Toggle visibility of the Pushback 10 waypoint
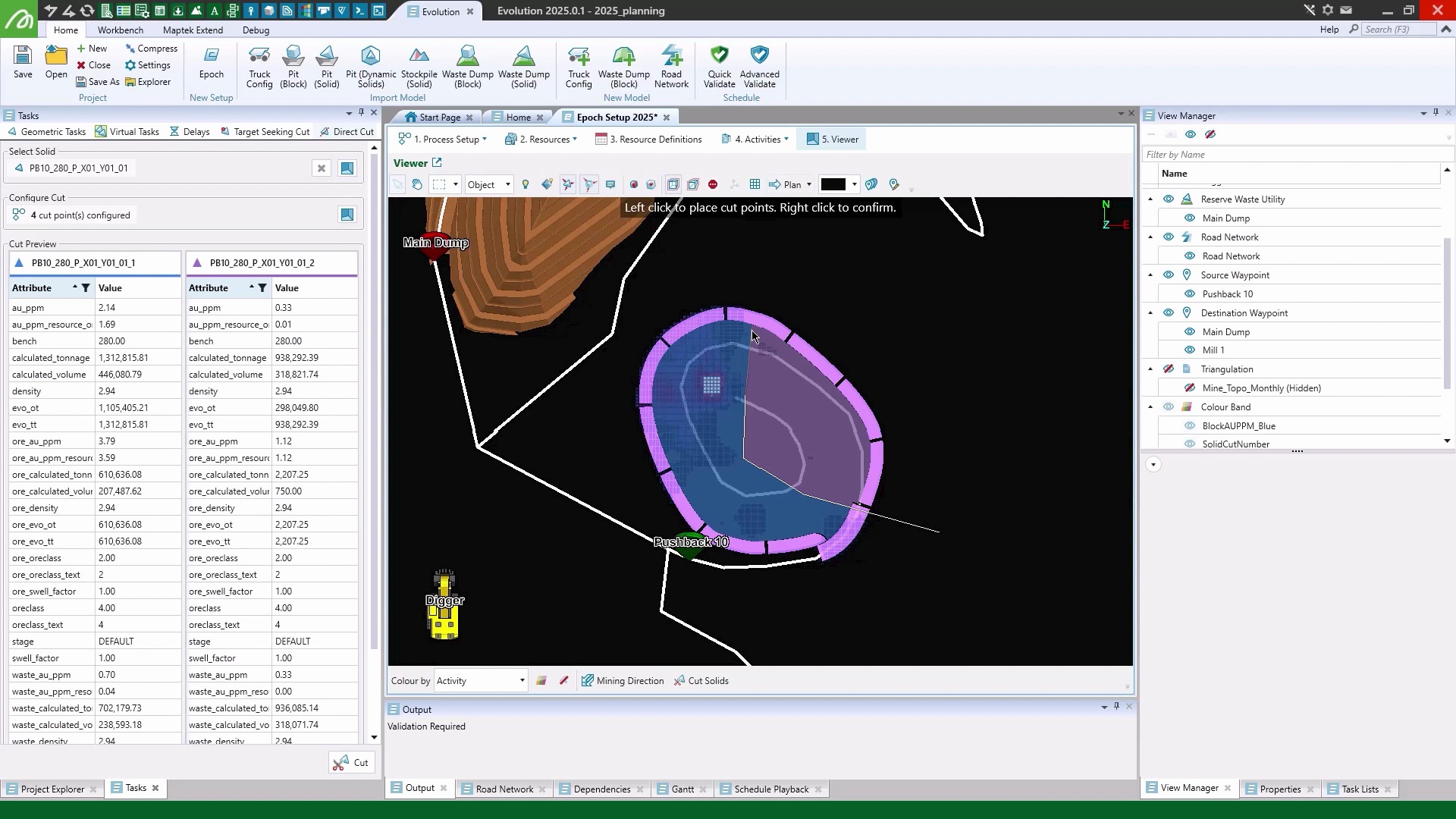The width and height of the screenshot is (1456, 819). (x=1190, y=294)
